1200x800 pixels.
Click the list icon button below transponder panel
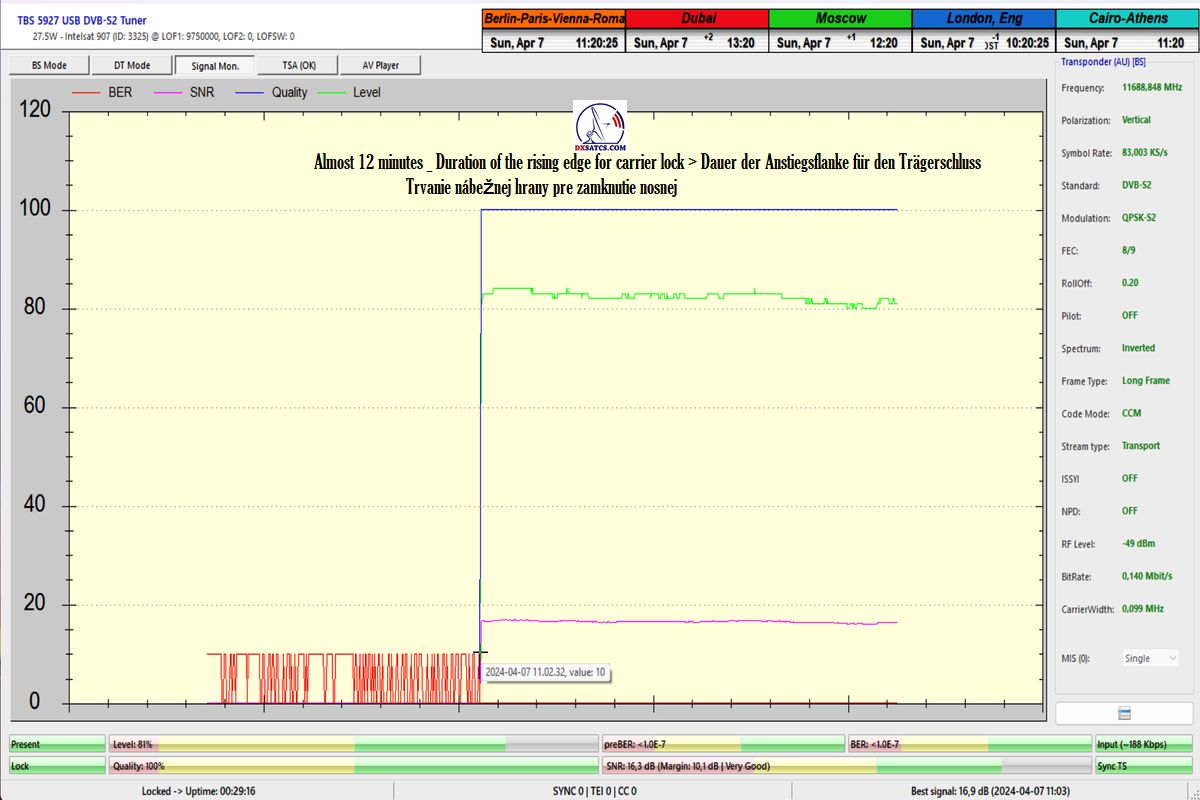tap(1124, 713)
